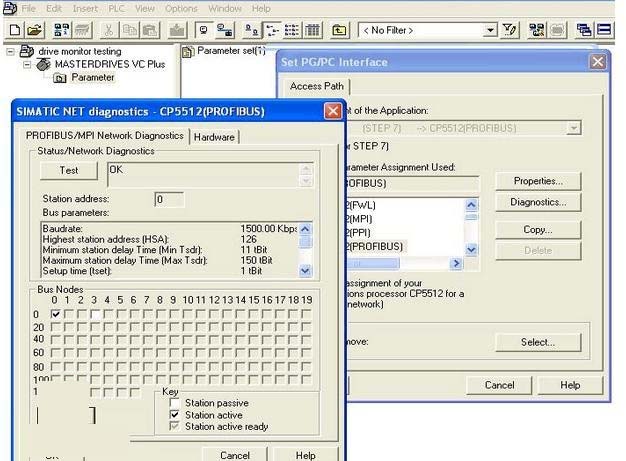This screenshot has width=626, height=461.
Task: Click the Diagnostics... button
Action: coord(538,202)
